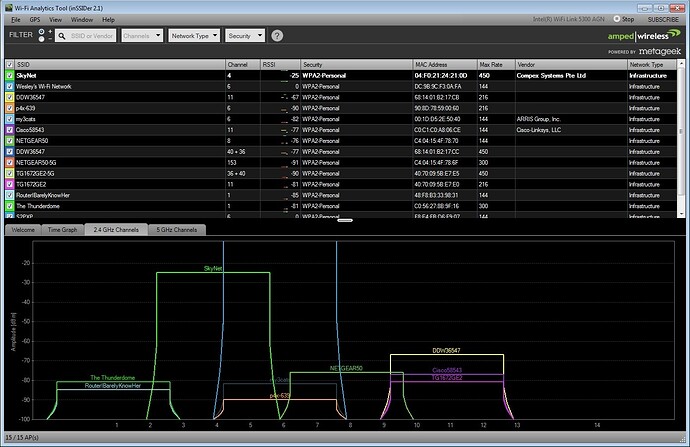
Task: Uncheck the NETGEAR50 network checkbox
Action: point(10,141)
